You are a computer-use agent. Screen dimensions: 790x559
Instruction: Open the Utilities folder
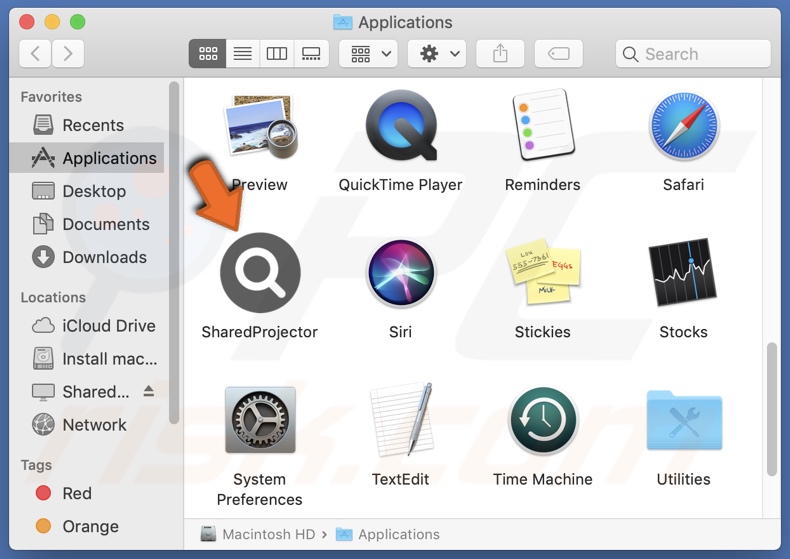pyautogui.click(x=684, y=420)
